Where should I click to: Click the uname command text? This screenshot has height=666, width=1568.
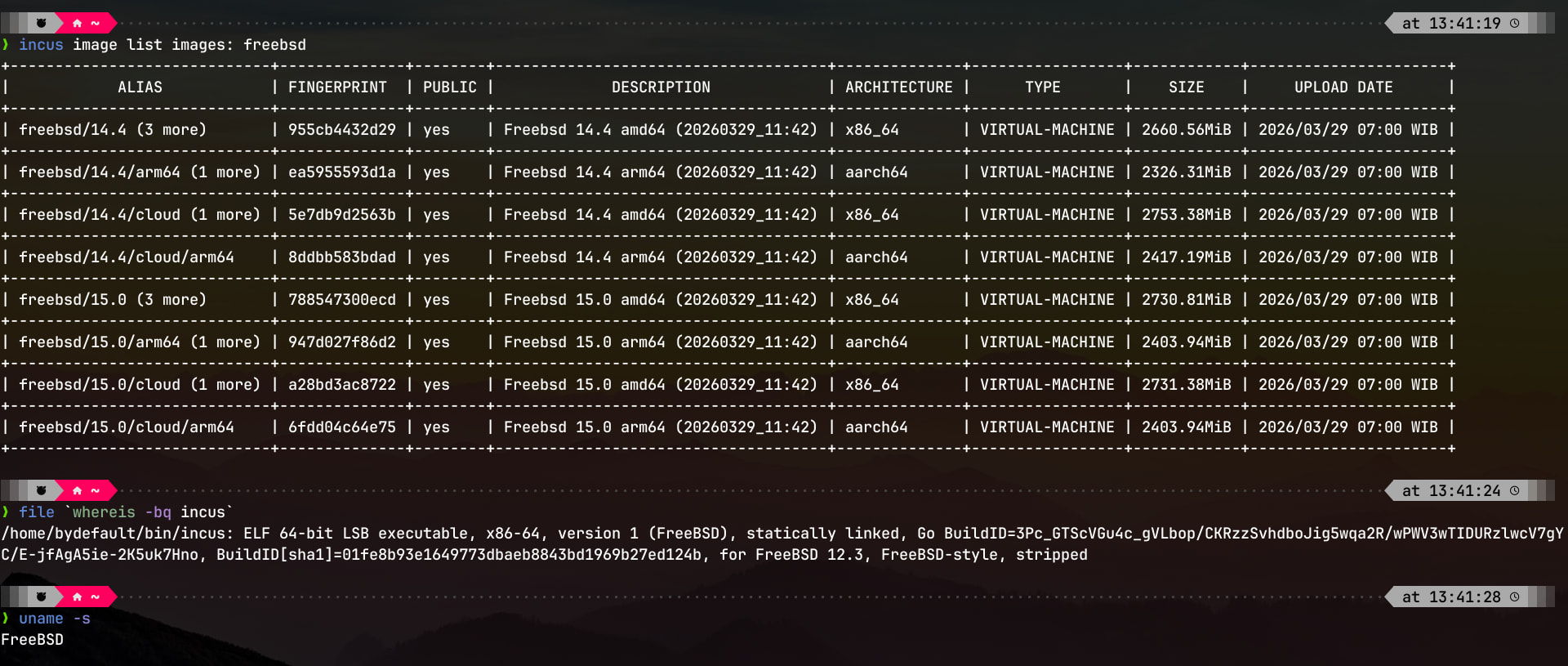[x=41, y=619]
